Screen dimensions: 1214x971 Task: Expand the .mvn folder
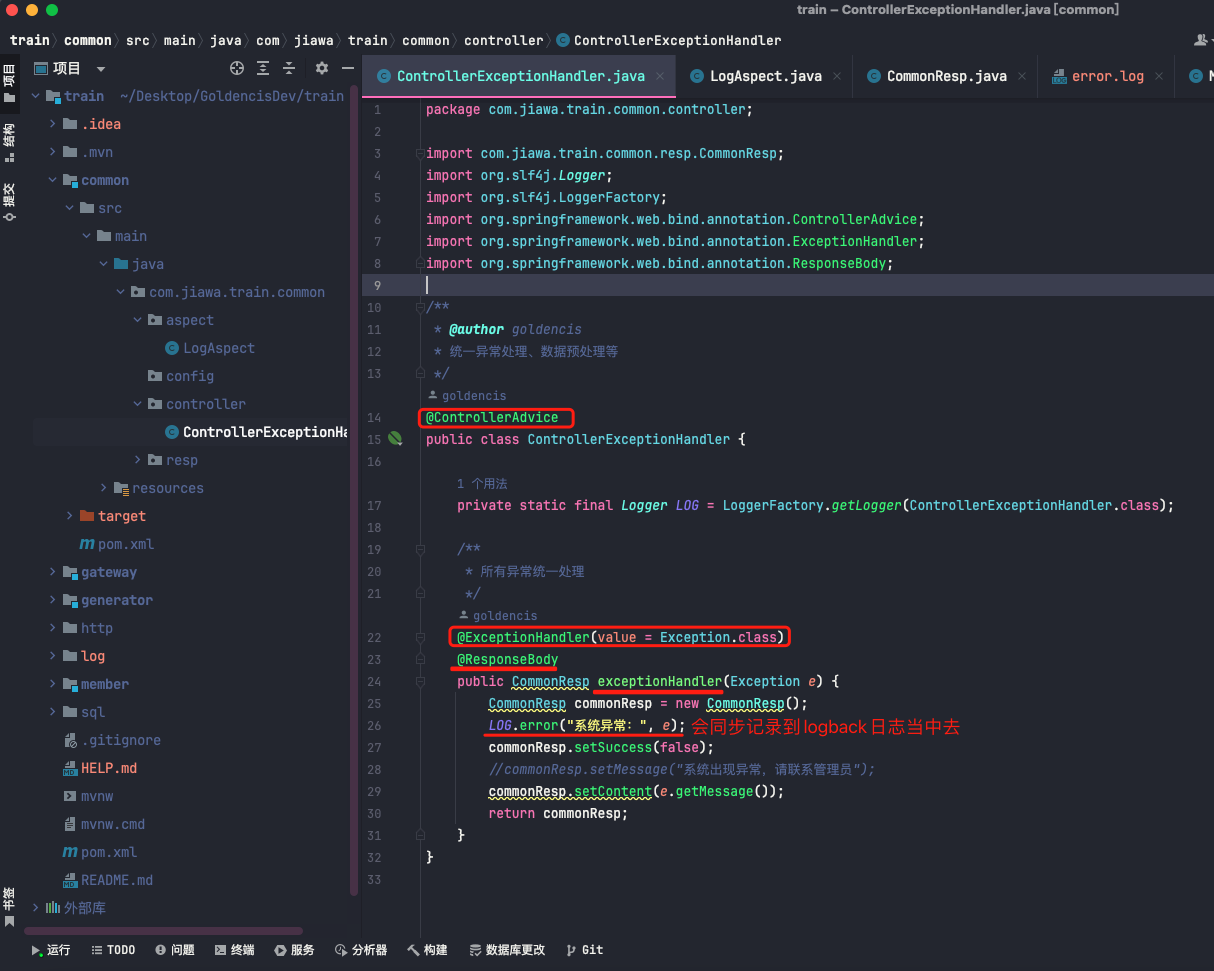[x=53, y=152]
